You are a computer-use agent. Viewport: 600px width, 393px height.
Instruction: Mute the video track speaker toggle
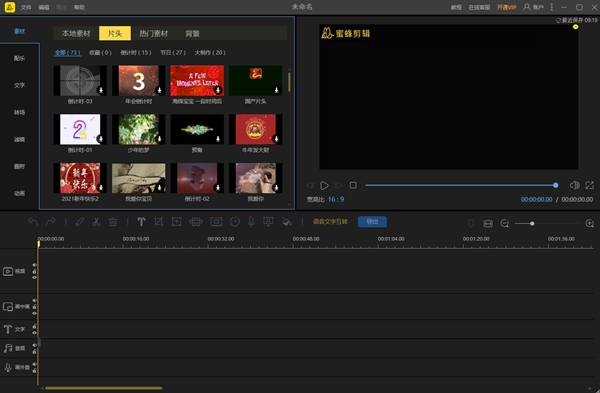click(x=34, y=265)
